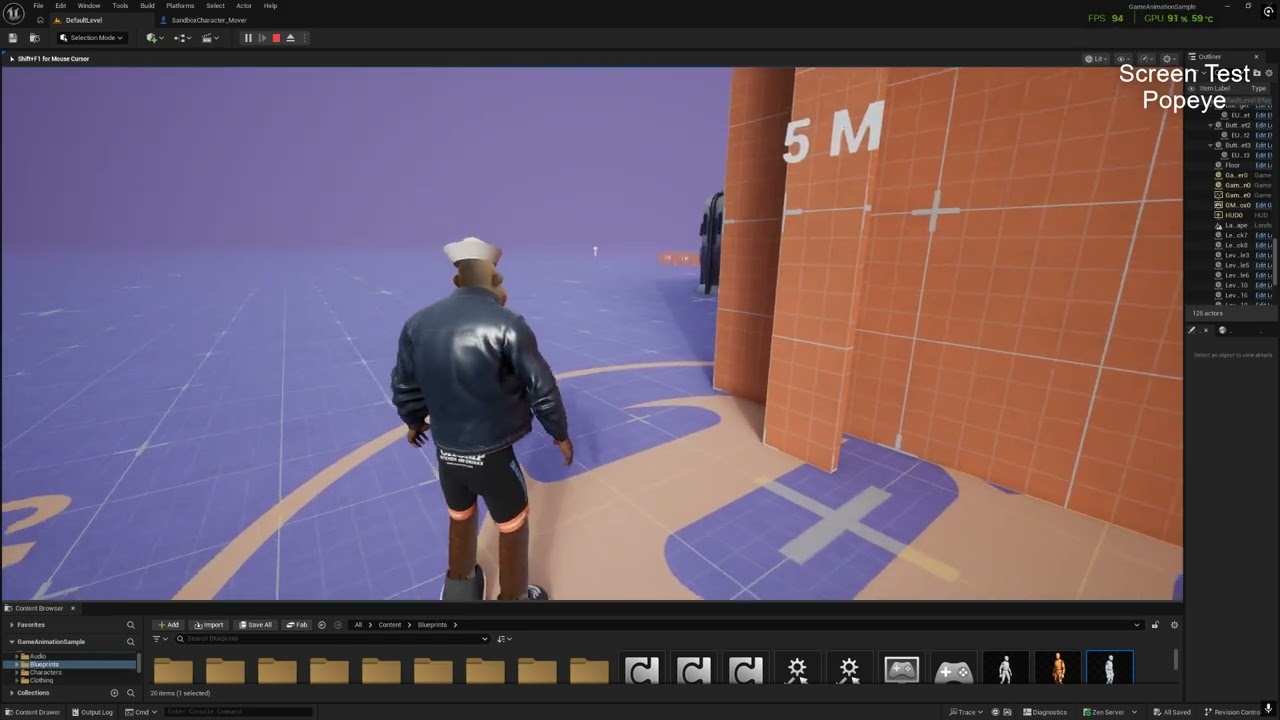Click the eject from player icon
This screenshot has width=1280, height=720.
click(290, 38)
